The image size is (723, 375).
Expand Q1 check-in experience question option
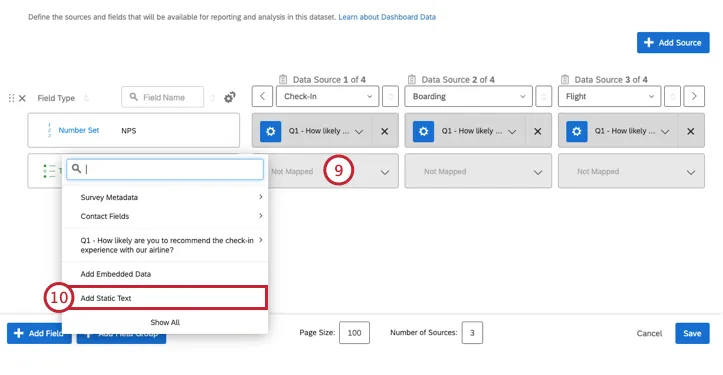(165, 245)
